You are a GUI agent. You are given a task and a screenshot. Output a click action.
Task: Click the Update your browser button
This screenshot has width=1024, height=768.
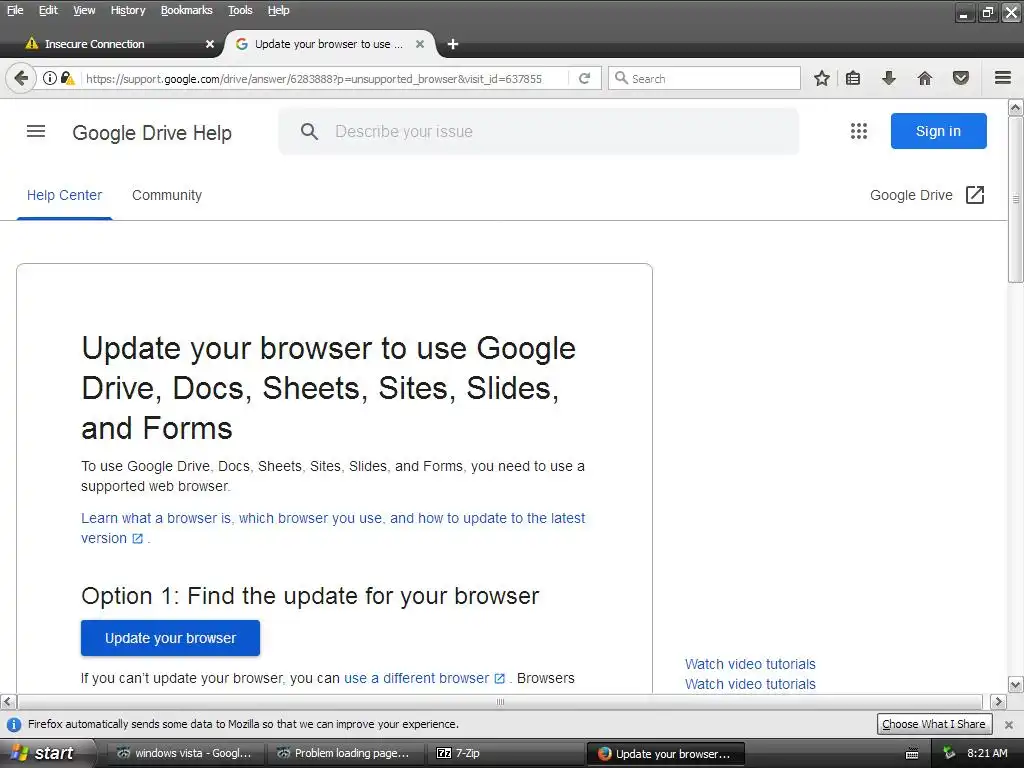point(170,638)
